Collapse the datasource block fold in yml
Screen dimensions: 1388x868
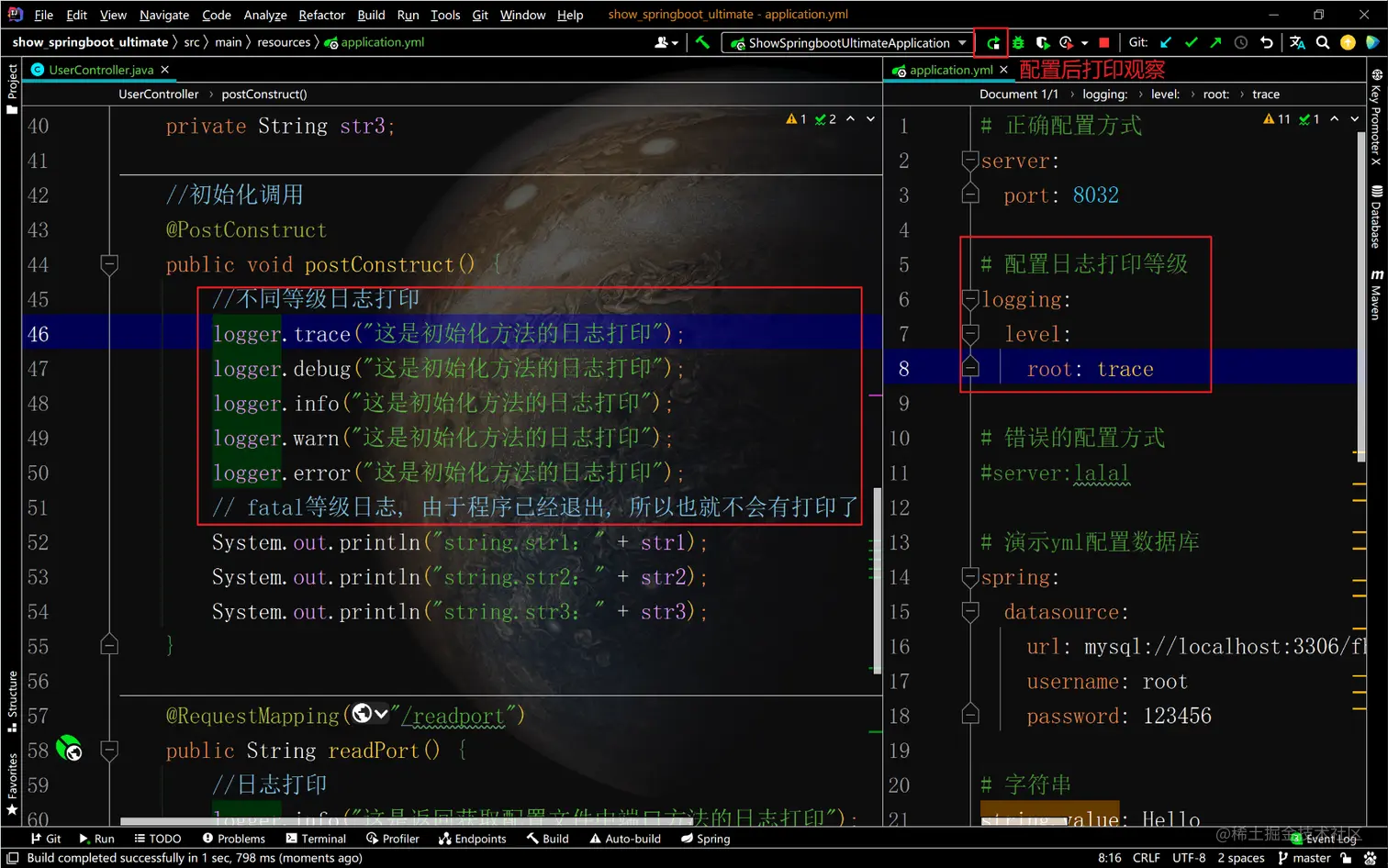970,611
